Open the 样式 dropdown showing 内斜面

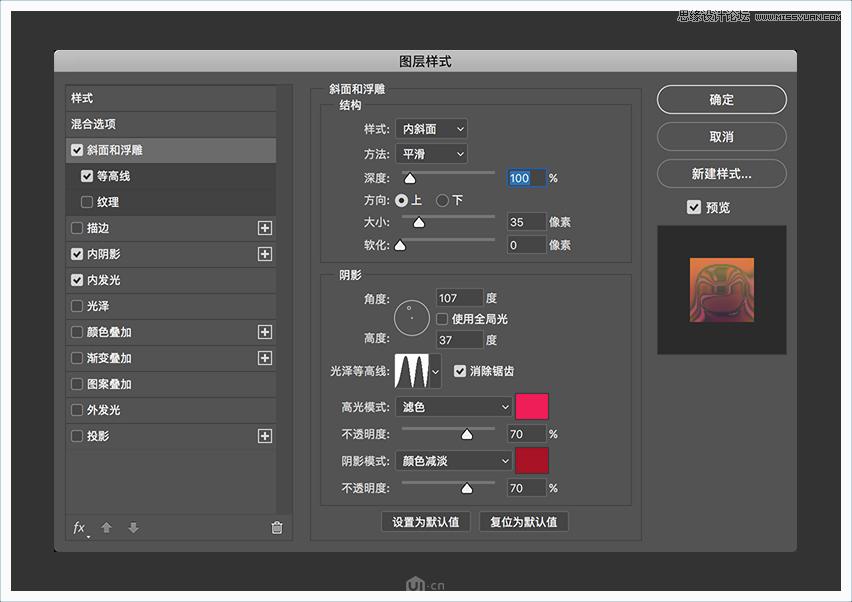[x=430, y=128]
